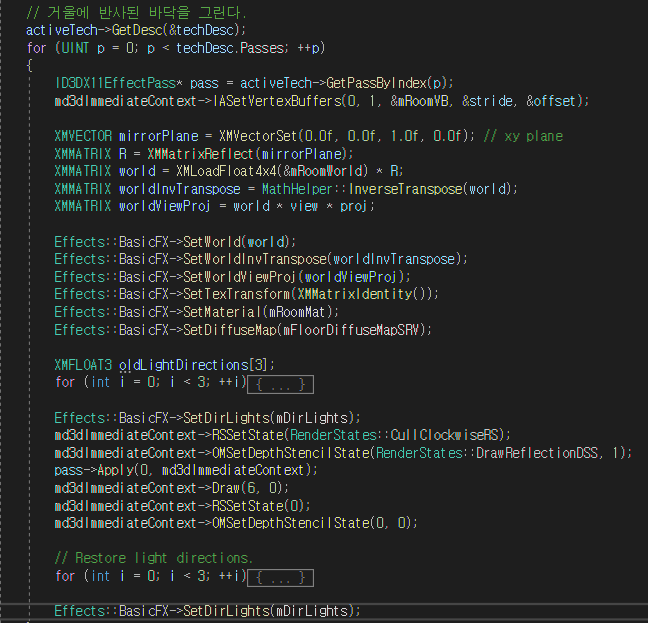Click SetDiffuseMap(mFloorDiffuseMapSRV) call
The image size is (648, 623).
[x=305, y=330]
